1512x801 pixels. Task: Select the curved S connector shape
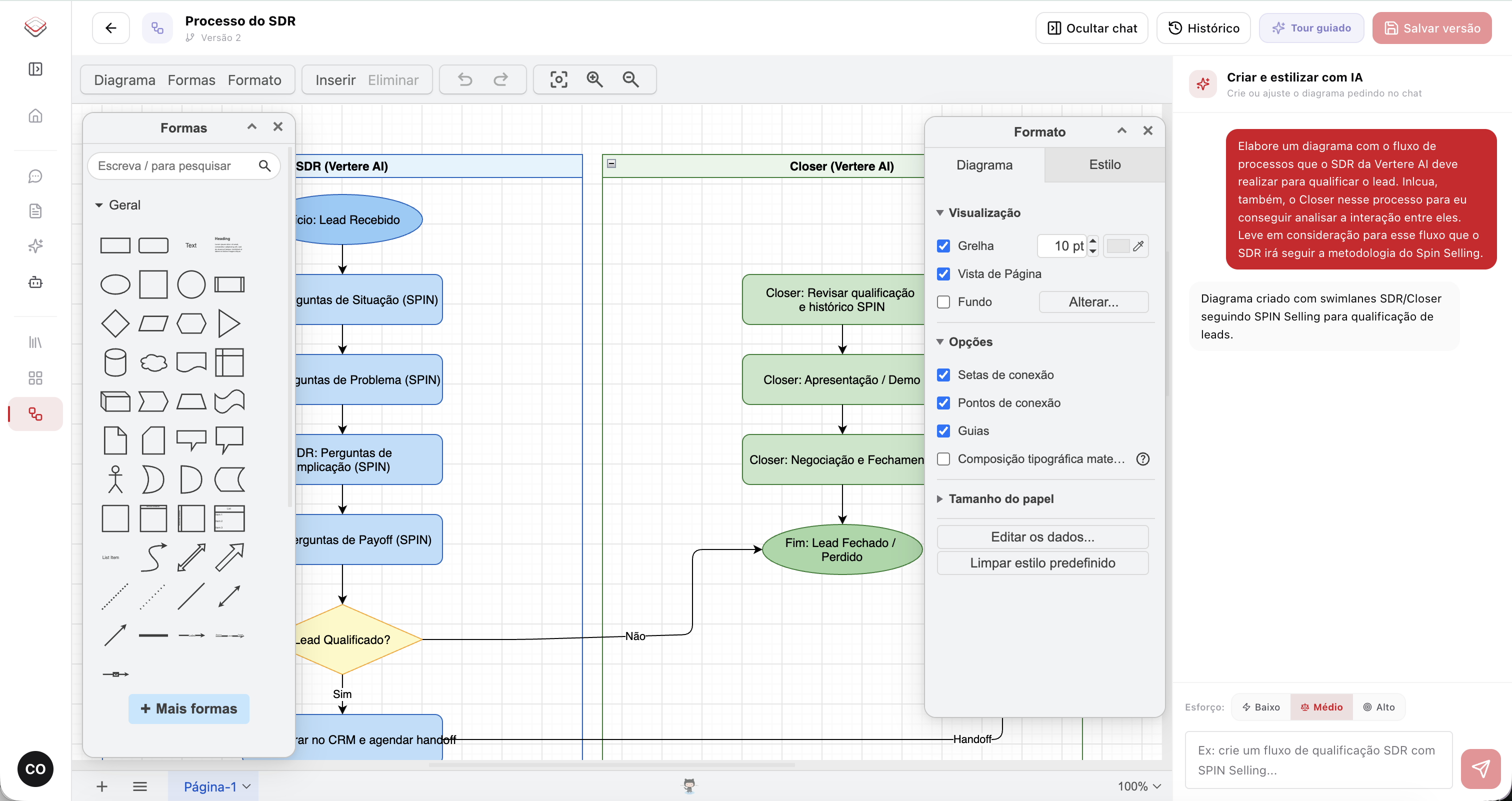(x=153, y=557)
